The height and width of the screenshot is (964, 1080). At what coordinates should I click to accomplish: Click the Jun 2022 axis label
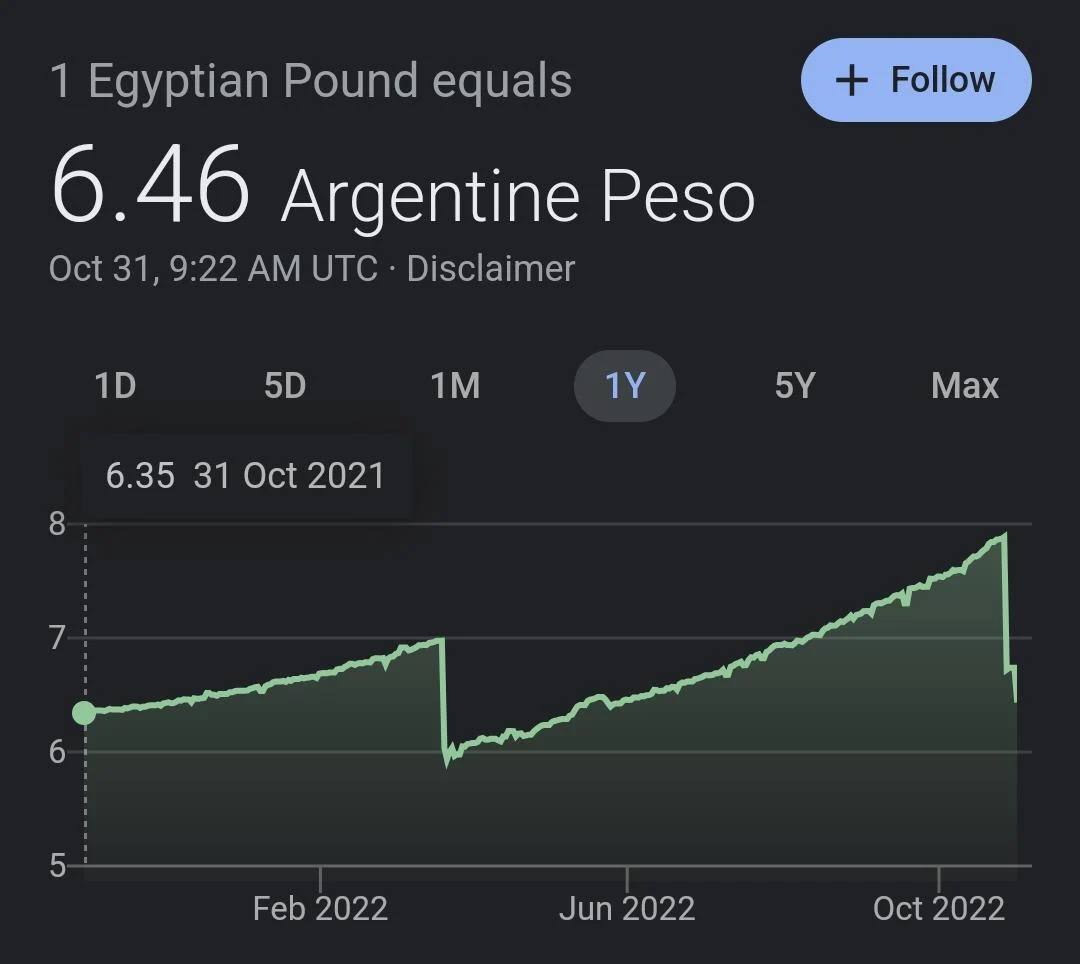pos(628,908)
